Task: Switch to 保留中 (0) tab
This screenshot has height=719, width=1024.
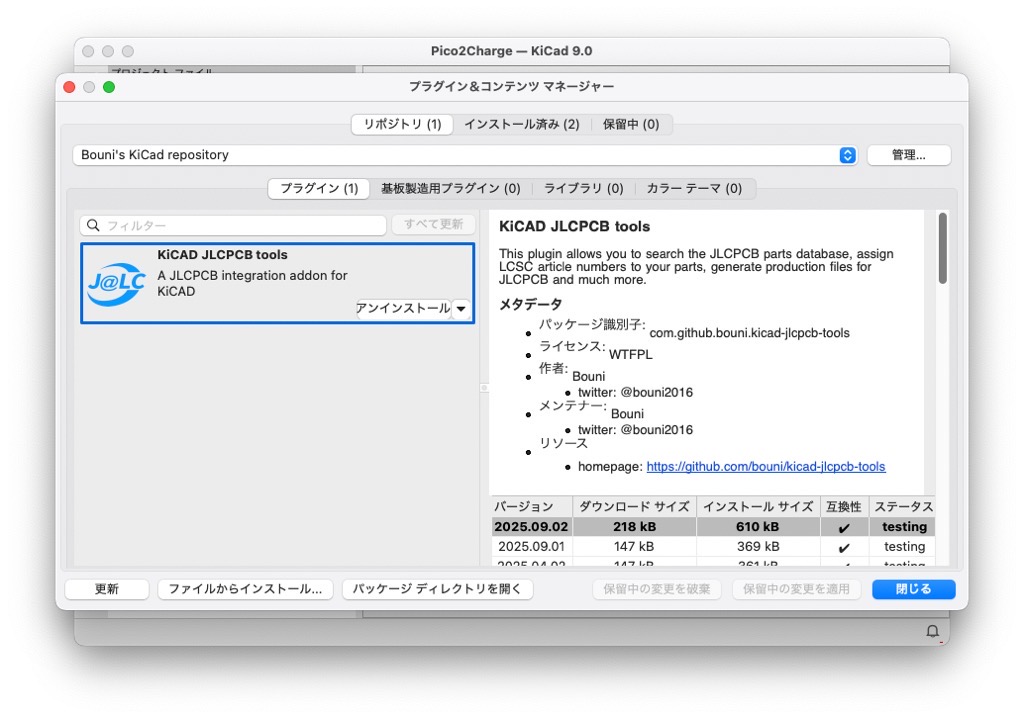Action: coord(631,124)
